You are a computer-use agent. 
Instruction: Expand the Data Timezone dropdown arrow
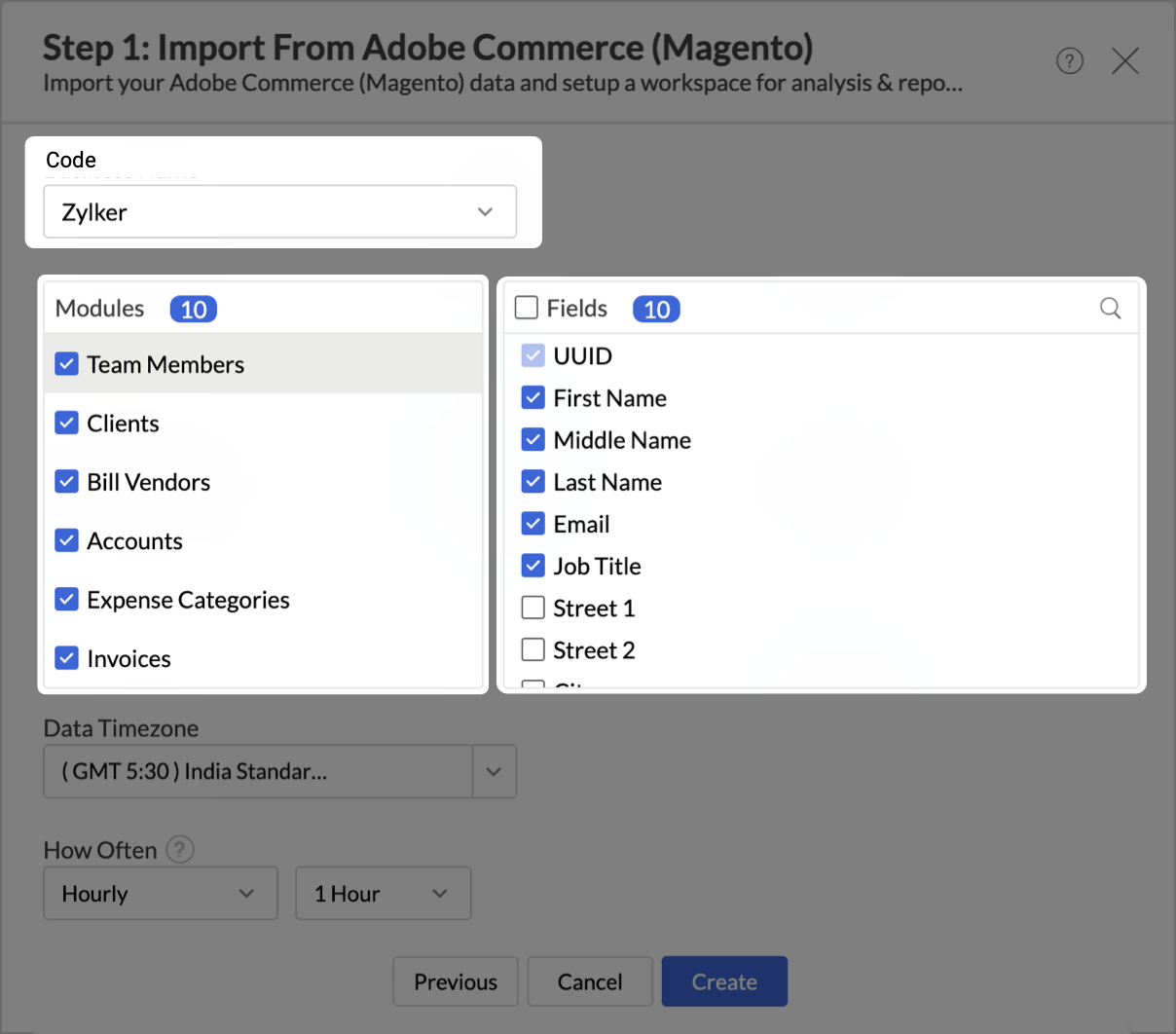tap(494, 772)
